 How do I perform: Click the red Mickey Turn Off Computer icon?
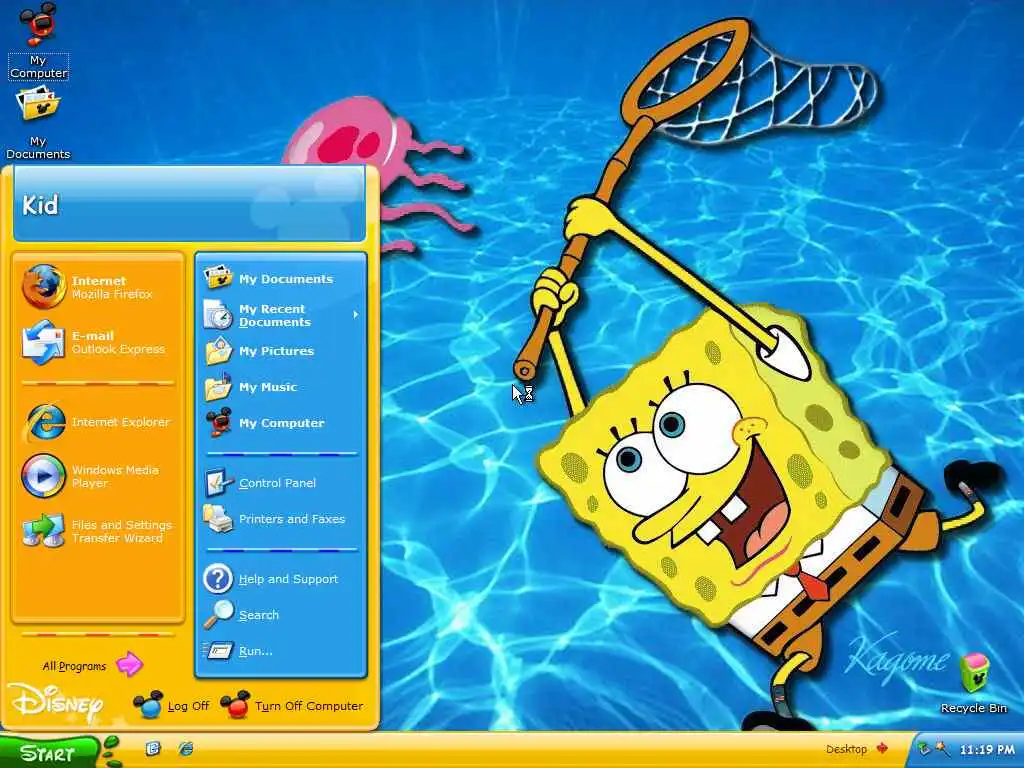pyautogui.click(x=235, y=705)
